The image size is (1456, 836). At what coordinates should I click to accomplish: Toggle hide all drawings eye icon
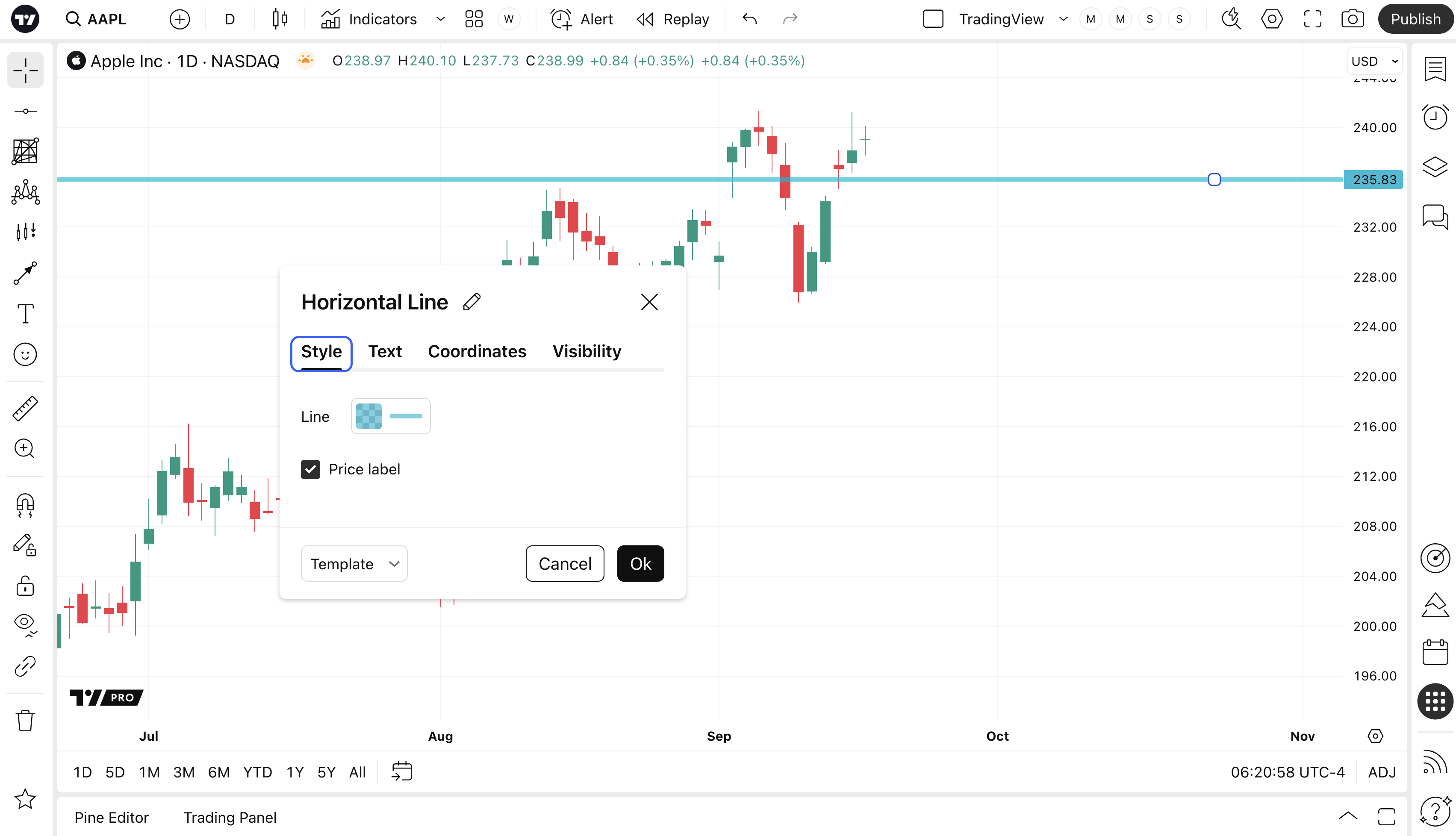point(25,624)
